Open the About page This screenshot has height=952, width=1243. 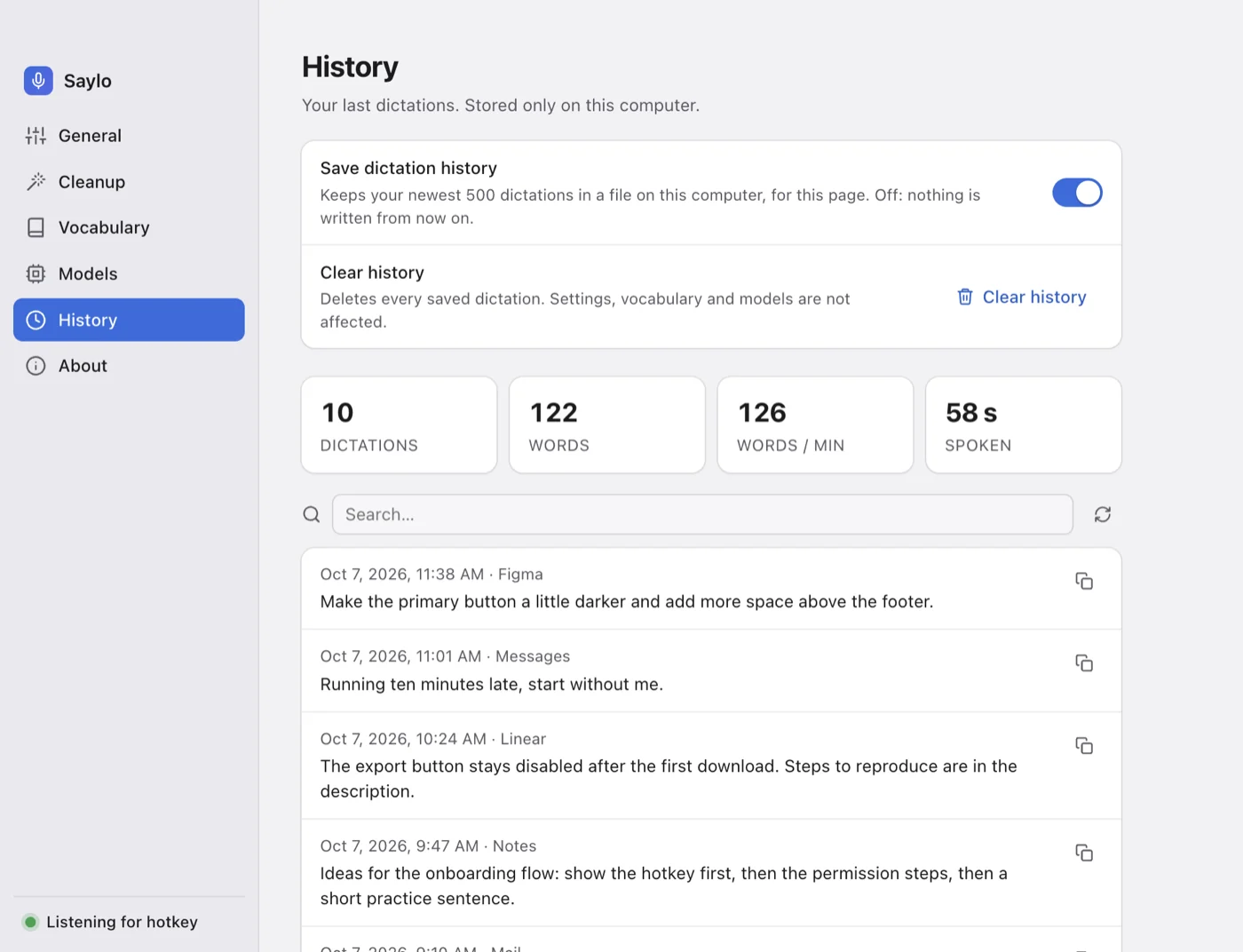pos(129,366)
